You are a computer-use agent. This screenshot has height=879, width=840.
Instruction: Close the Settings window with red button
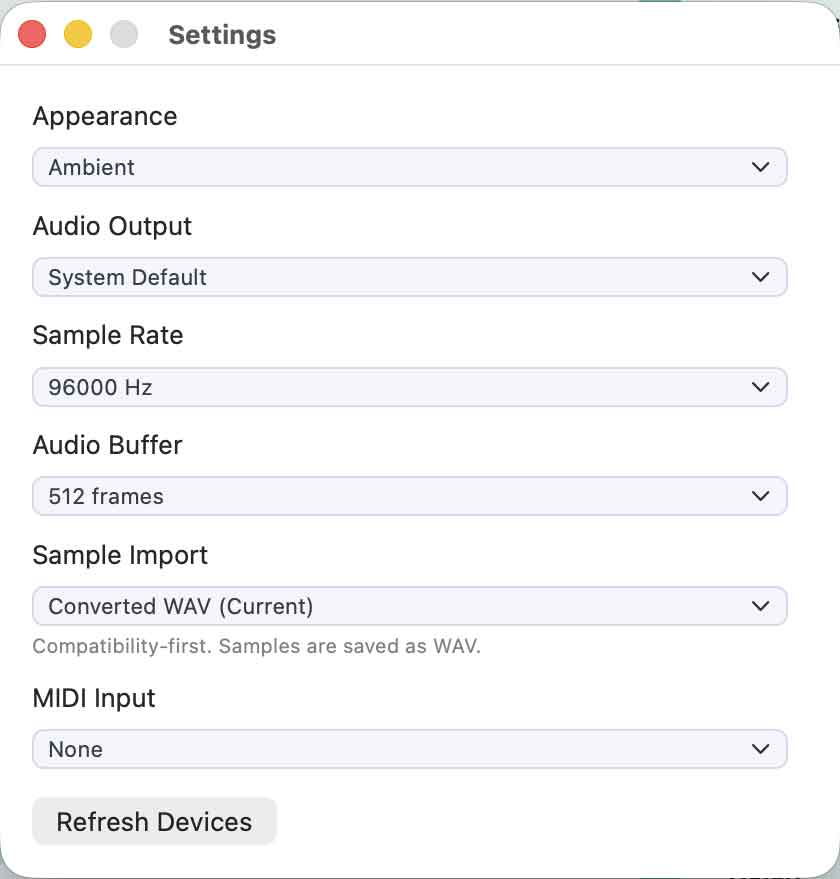(x=33, y=35)
